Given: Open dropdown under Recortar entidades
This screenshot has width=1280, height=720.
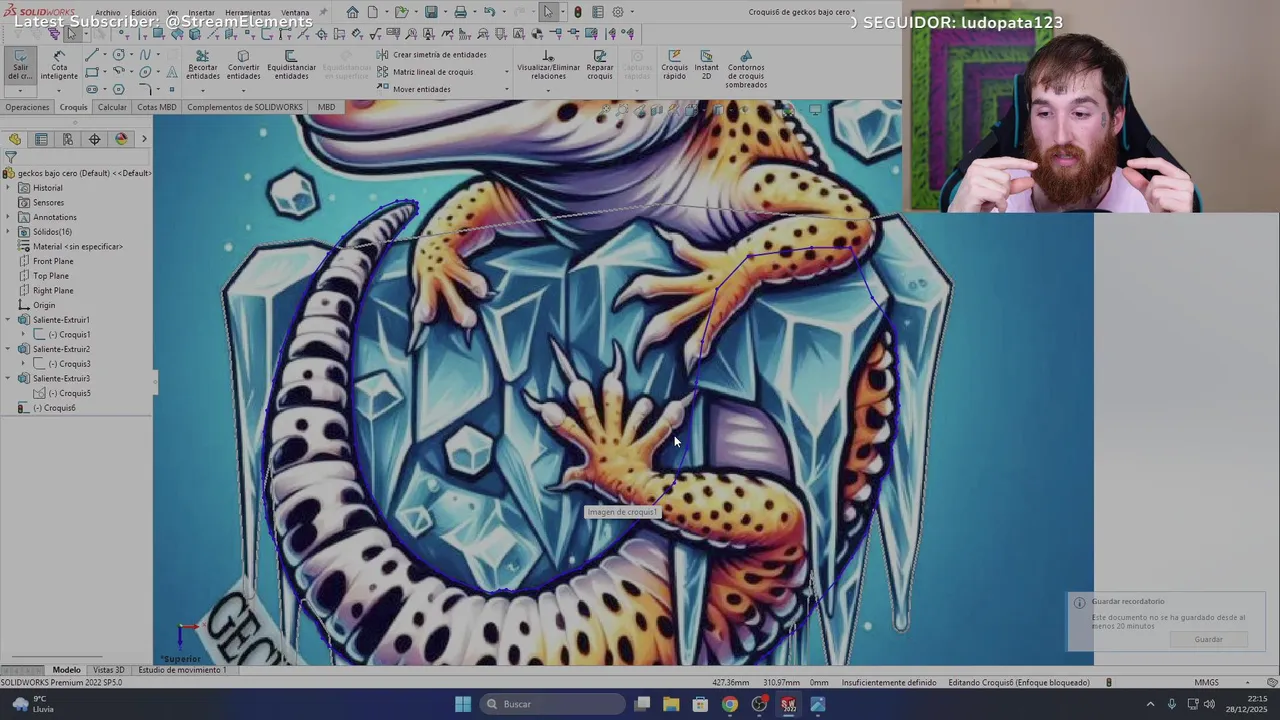Looking at the screenshot, I should 203,90.
